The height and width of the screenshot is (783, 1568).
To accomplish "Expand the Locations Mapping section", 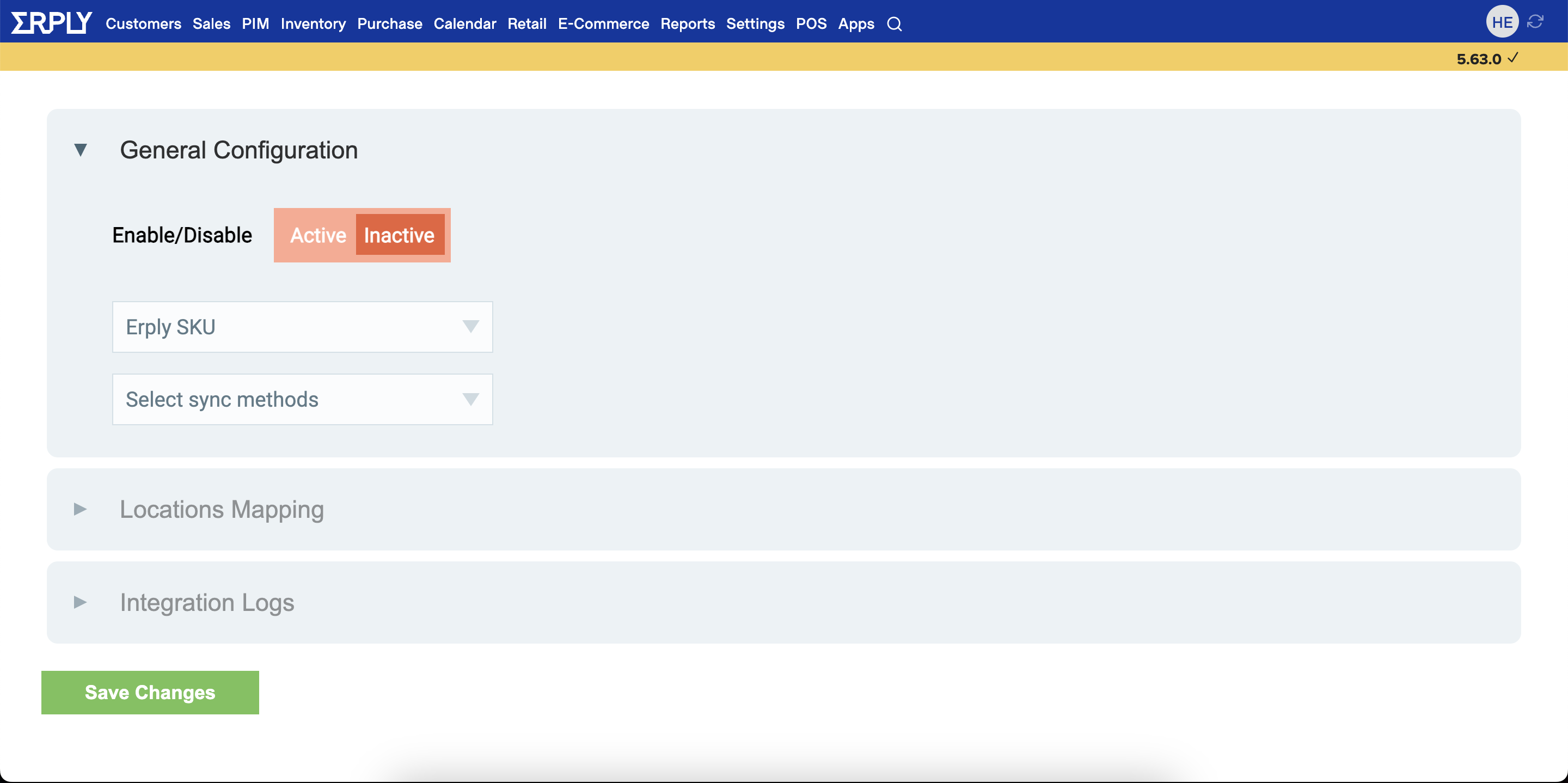I will pyautogui.click(x=79, y=509).
